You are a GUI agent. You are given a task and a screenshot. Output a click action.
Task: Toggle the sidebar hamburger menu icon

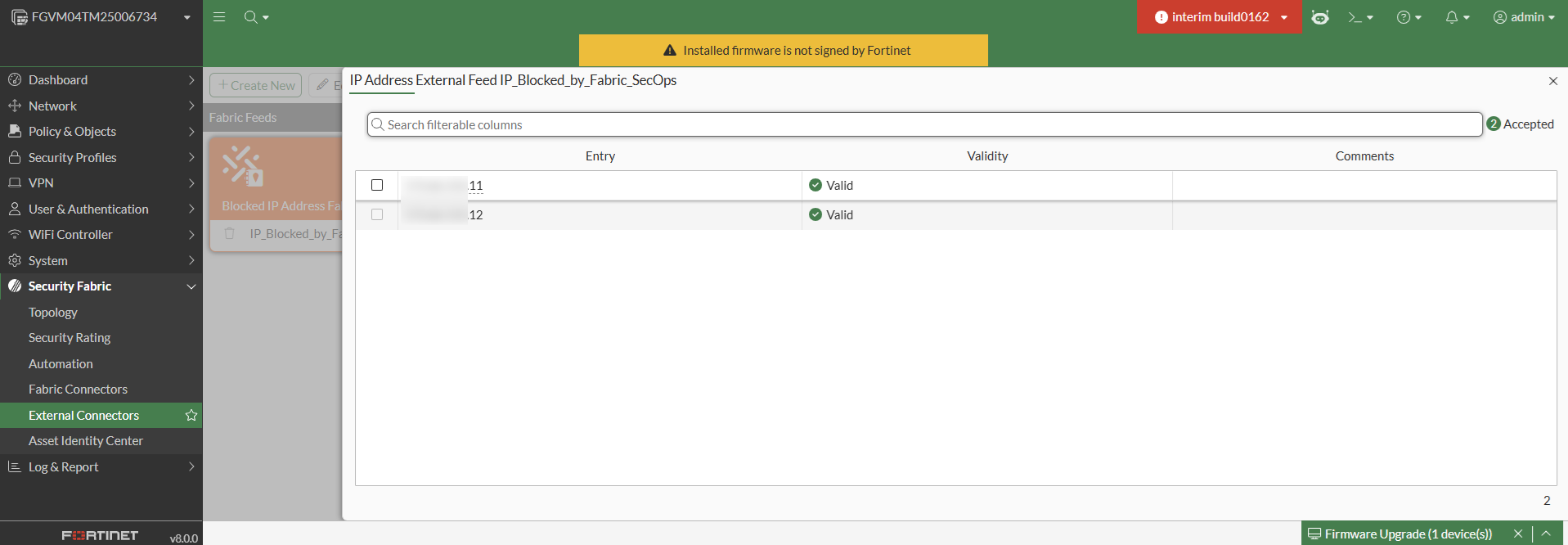219,16
